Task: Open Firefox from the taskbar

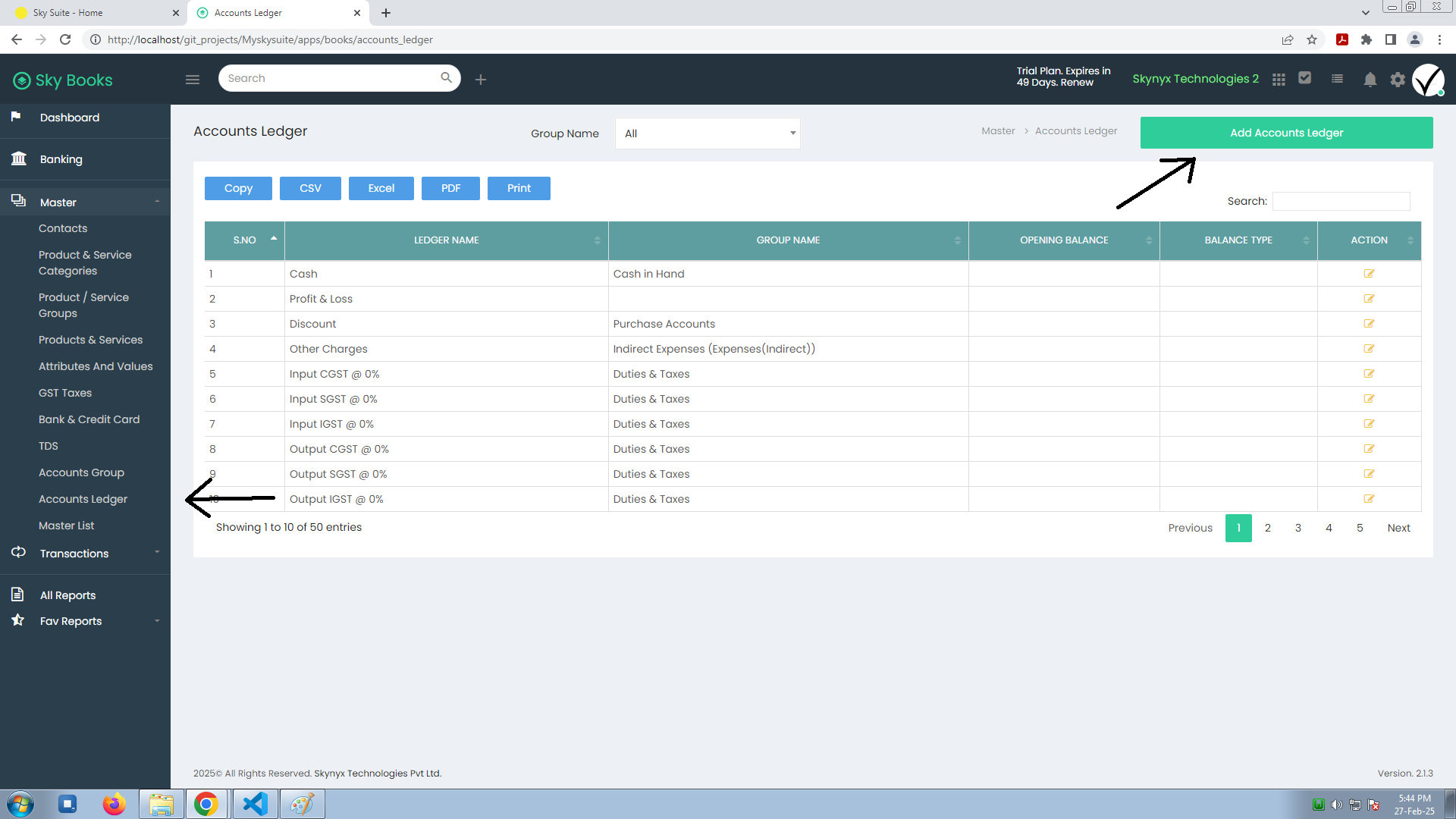Action: click(114, 804)
